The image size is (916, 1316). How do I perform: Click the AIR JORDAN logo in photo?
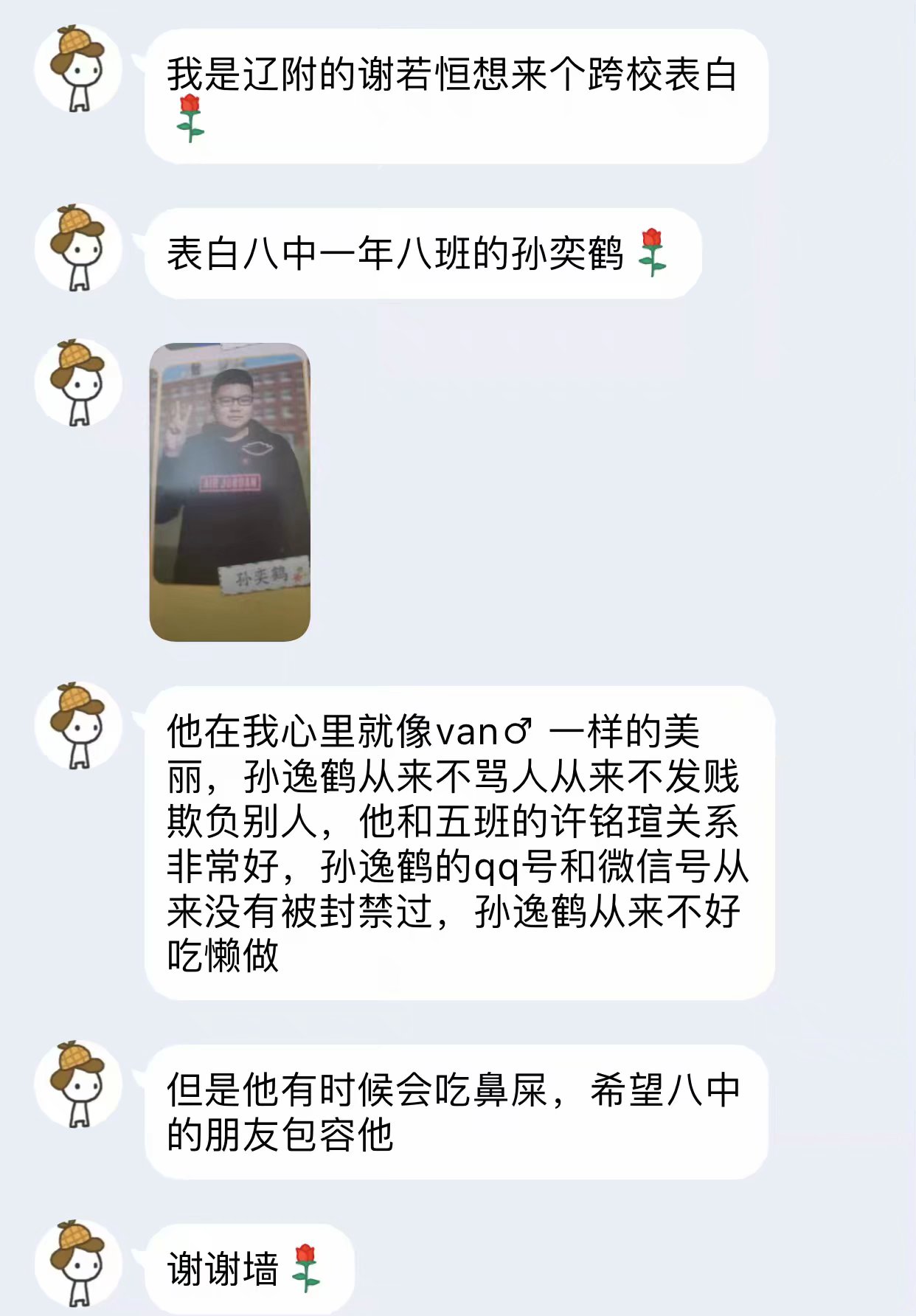(x=229, y=483)
